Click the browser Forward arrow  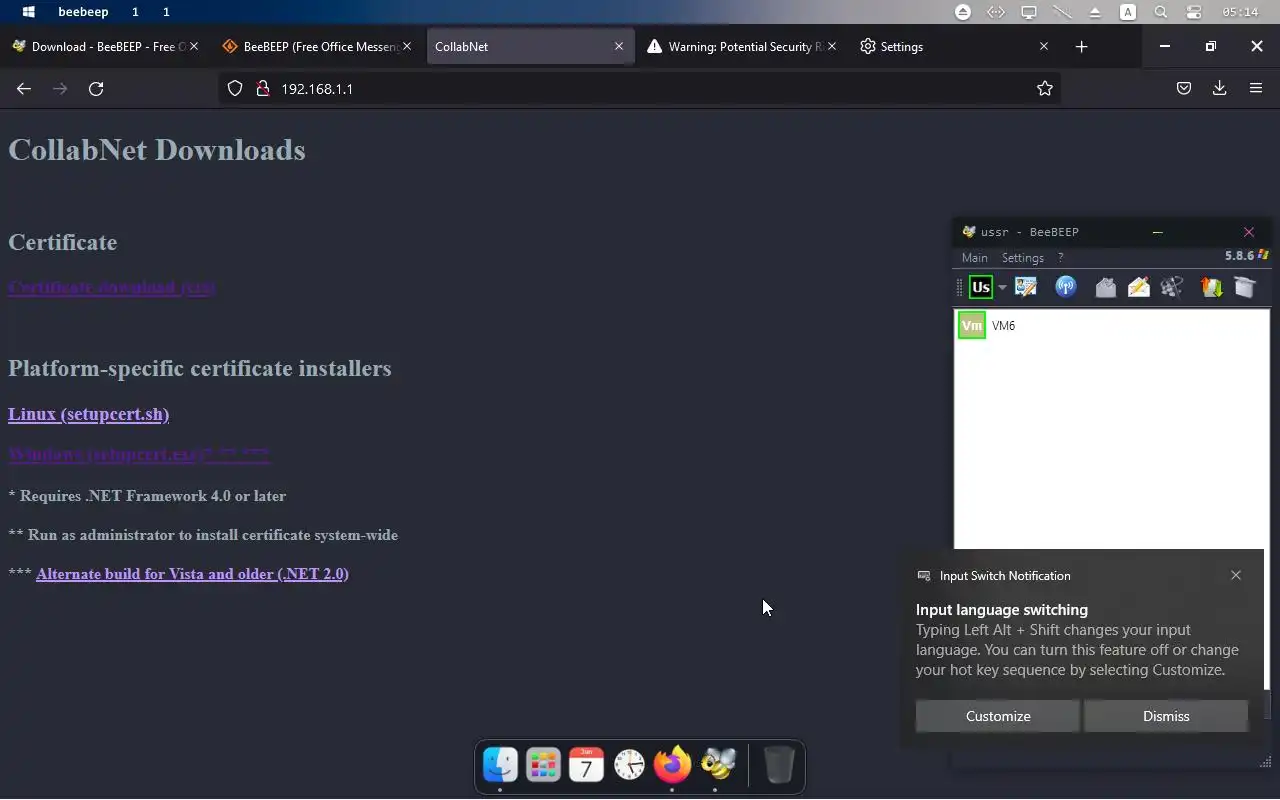click(x=60, y=89)
